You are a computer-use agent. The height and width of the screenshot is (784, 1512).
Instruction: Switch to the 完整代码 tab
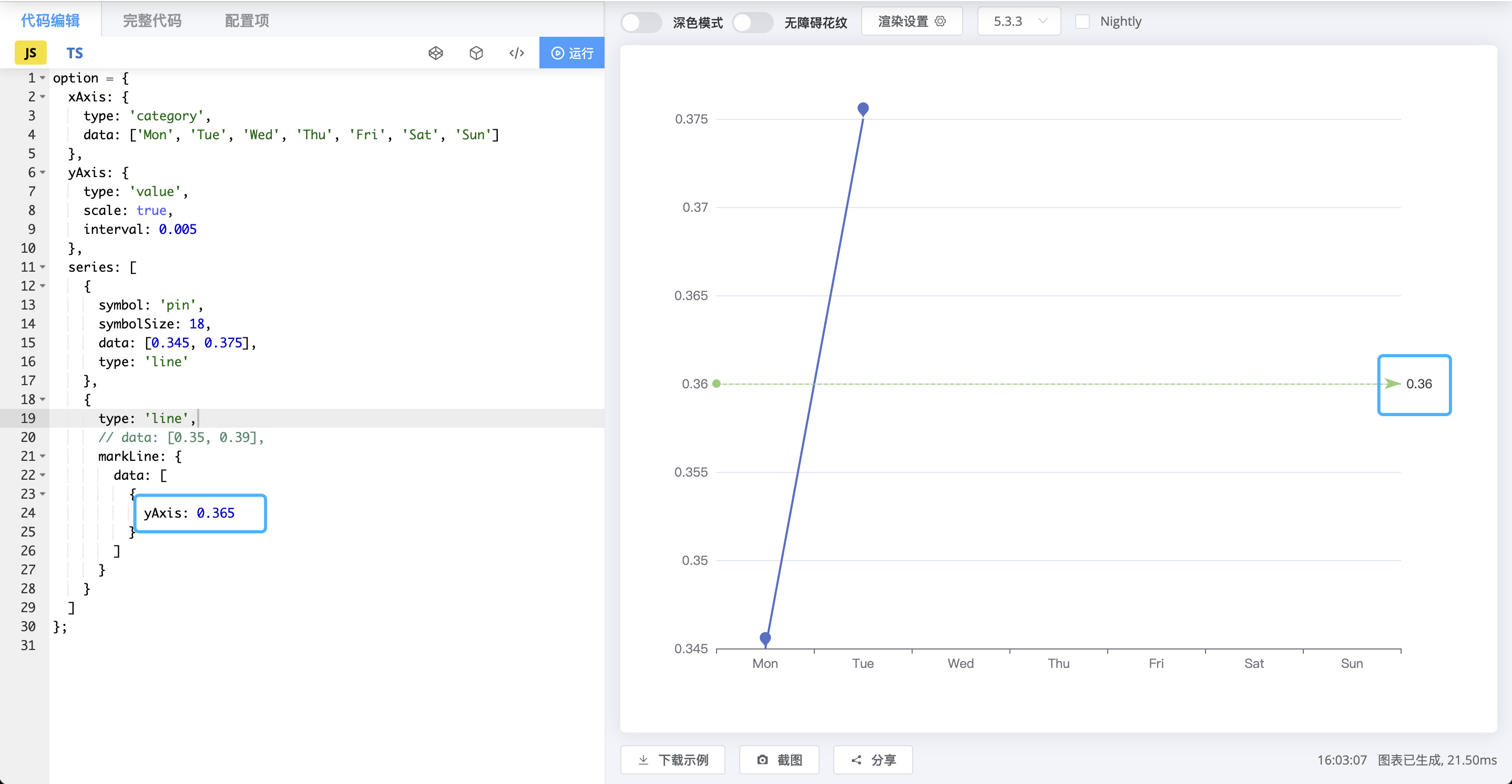coord(151,20)
